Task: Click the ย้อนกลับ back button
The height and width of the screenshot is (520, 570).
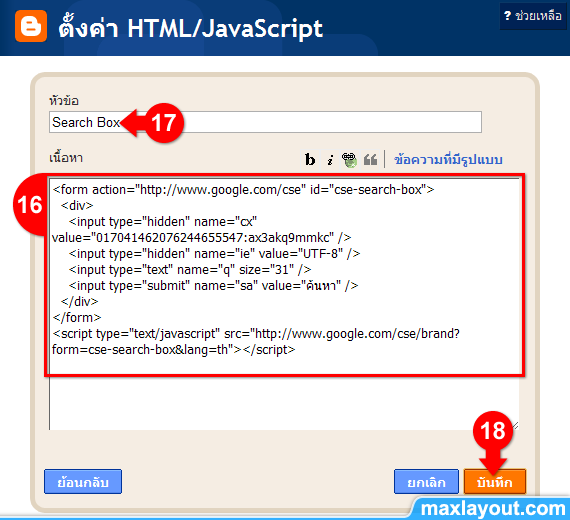Action: tap(83, 482)
